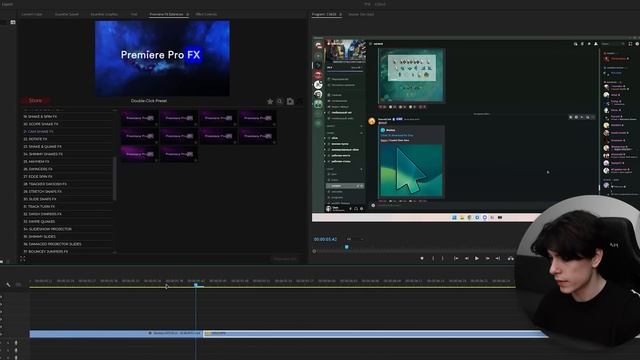Click the File Explorer icon in previewed taskbar
Screen dimensions: 640x360
[462, 218]
